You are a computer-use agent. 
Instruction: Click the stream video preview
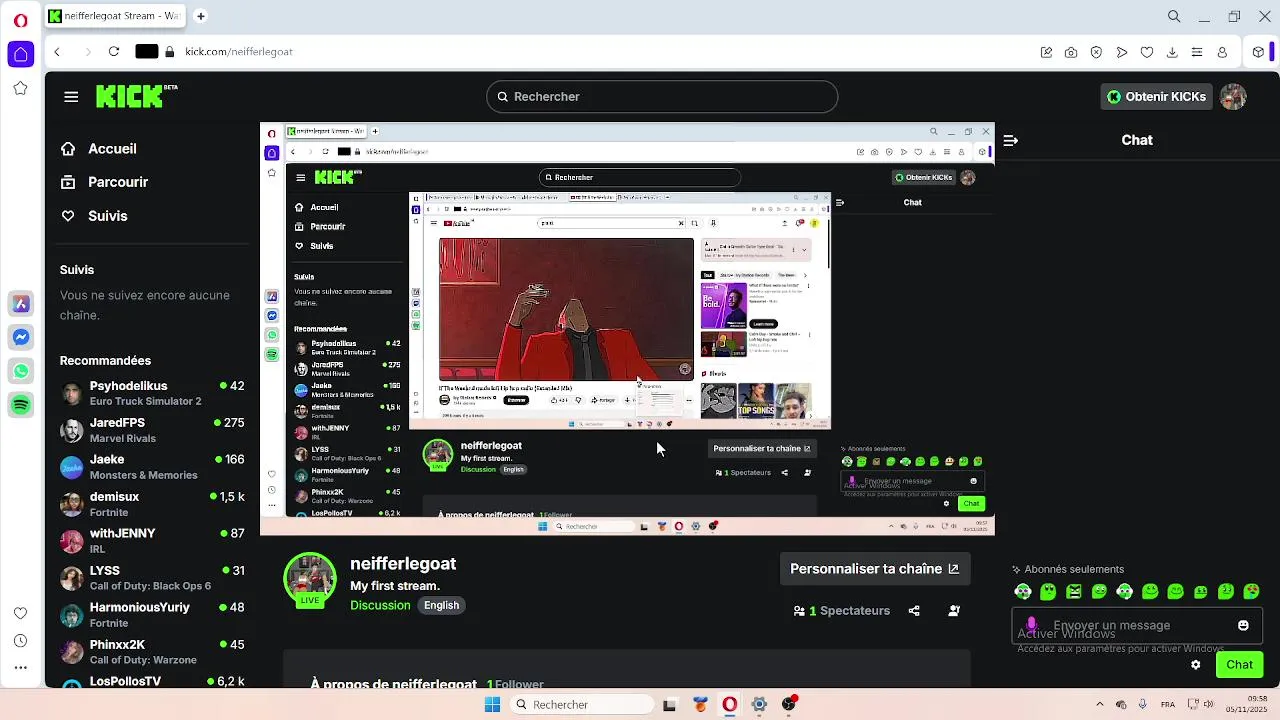[627, 329]
